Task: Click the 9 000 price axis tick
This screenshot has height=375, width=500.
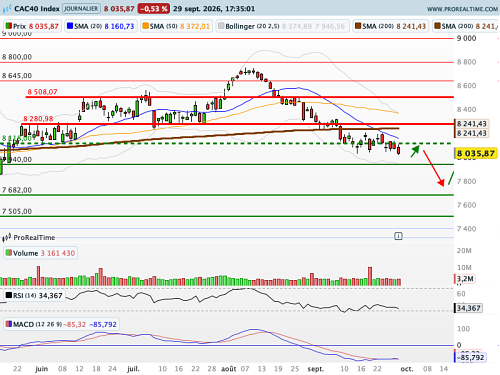Action: 466,38
